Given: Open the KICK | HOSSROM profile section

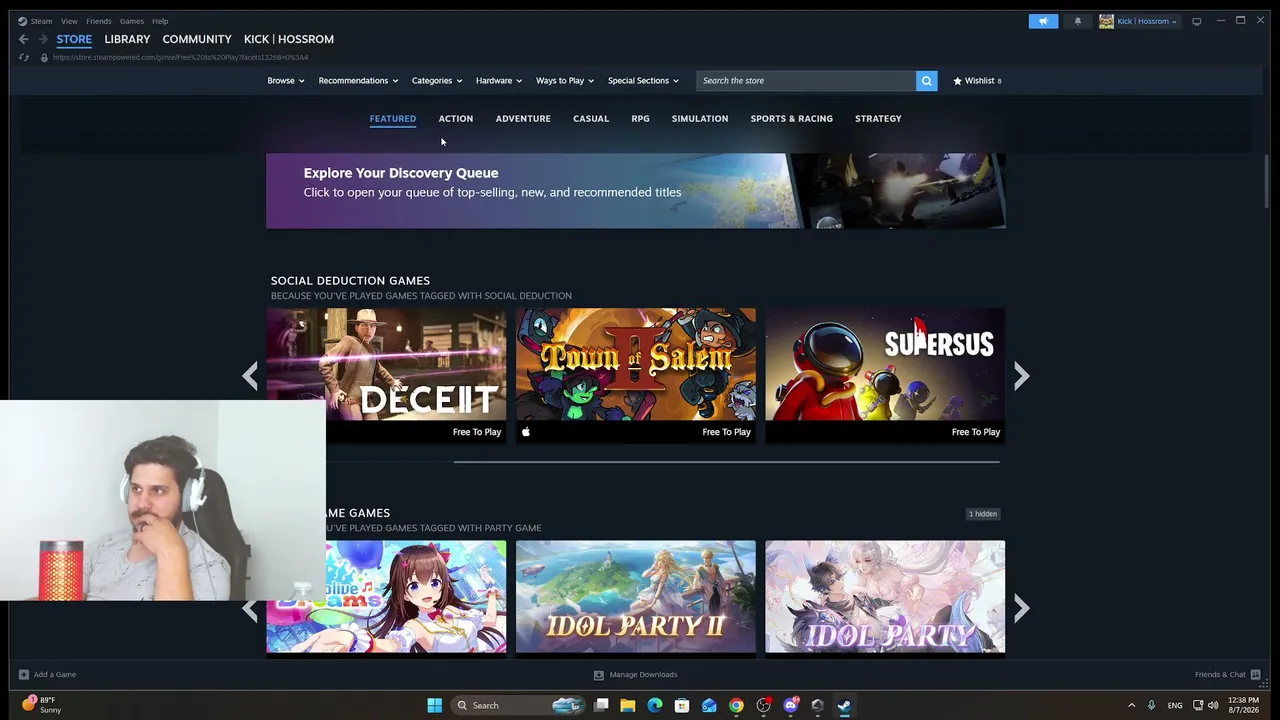Looking at the screenshot, I should pyautogui.click(x=289, y=39).
